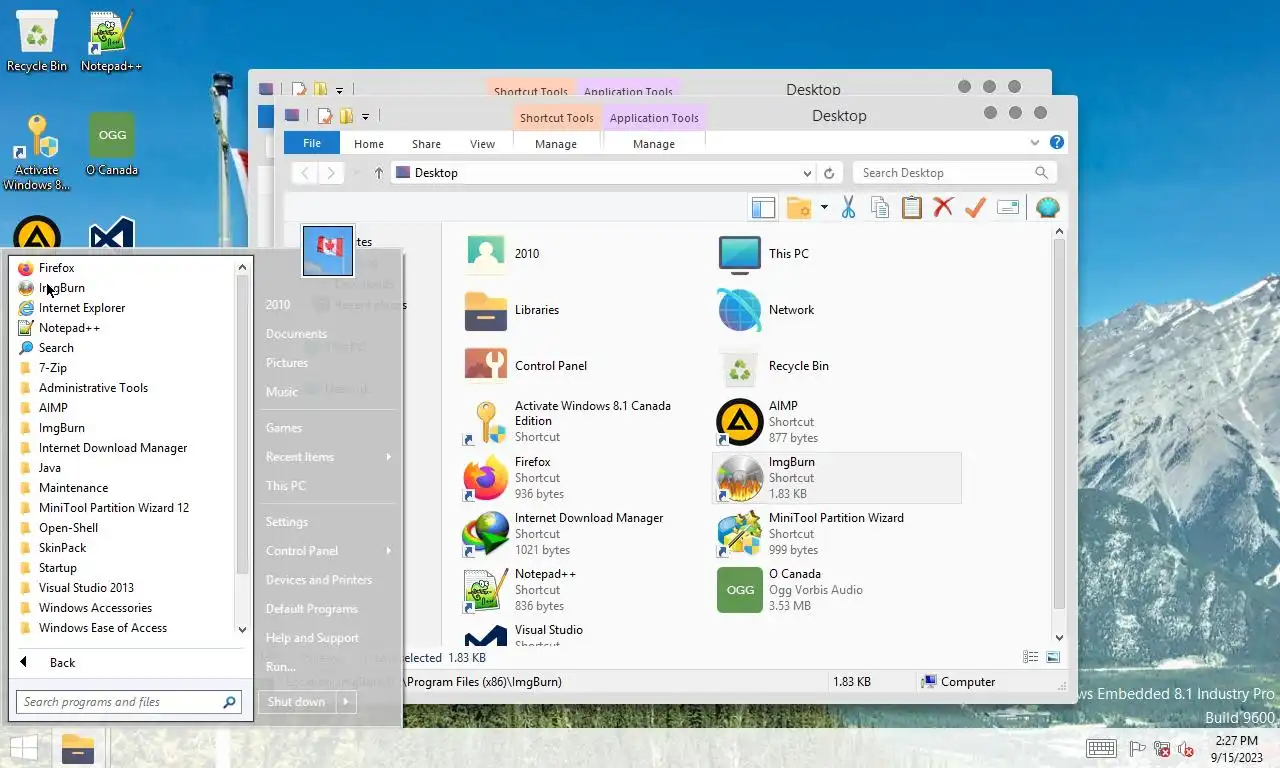Screen dimensions: 1280x768
Task: Click the file list vertical scrollbar
Action: tap(1059, 425)
